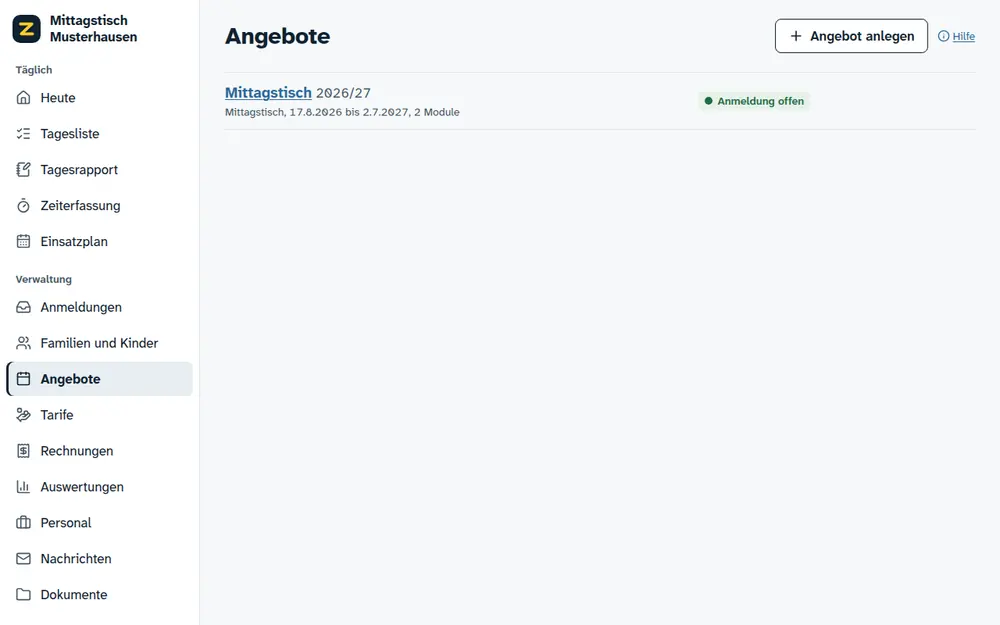This screenshot has width=1000, height=625.
Task: Click the Angebote calendar icon
Action: tap(24, 379)
